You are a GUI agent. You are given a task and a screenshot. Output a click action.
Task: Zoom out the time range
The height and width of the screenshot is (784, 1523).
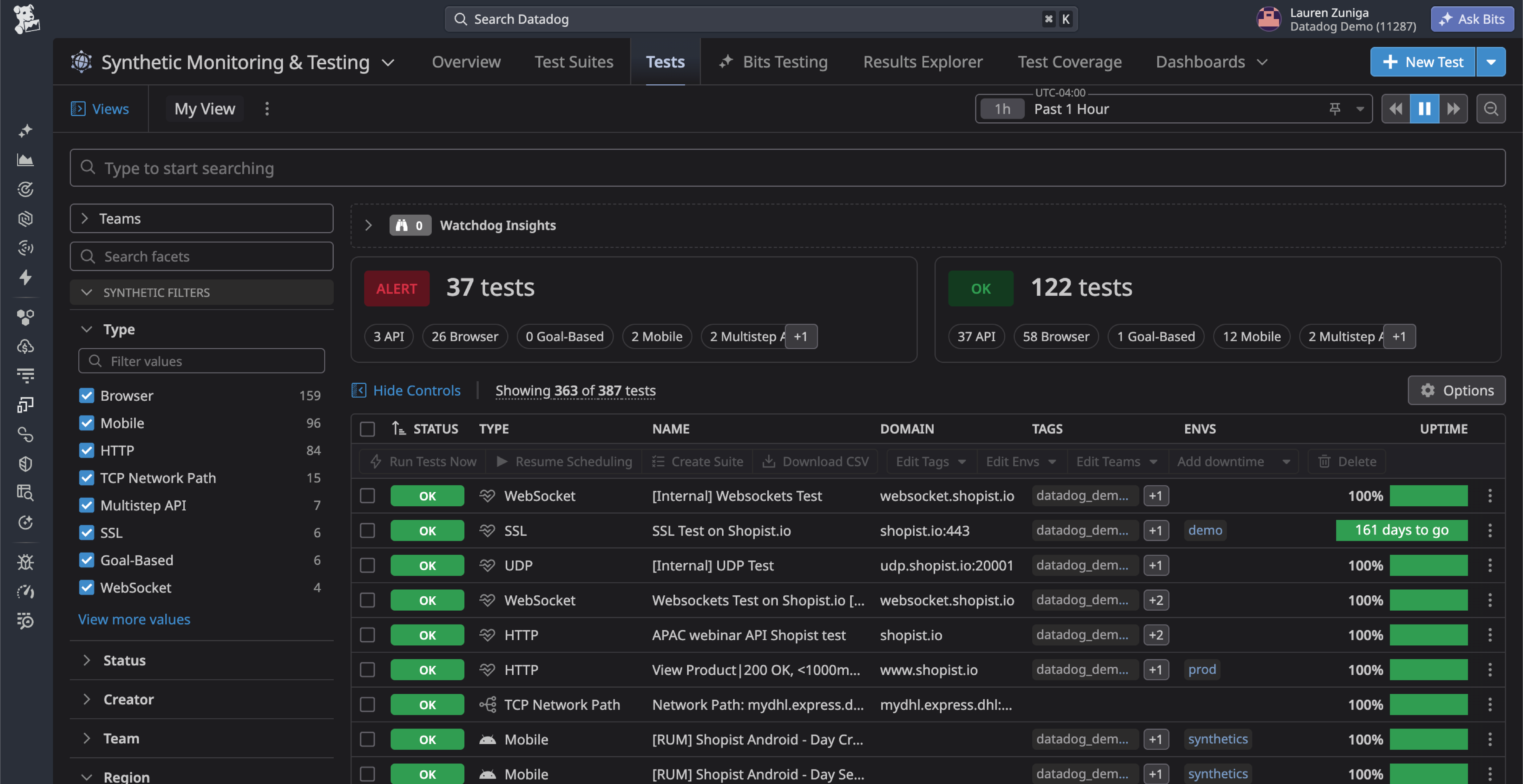click(1490, 109)
